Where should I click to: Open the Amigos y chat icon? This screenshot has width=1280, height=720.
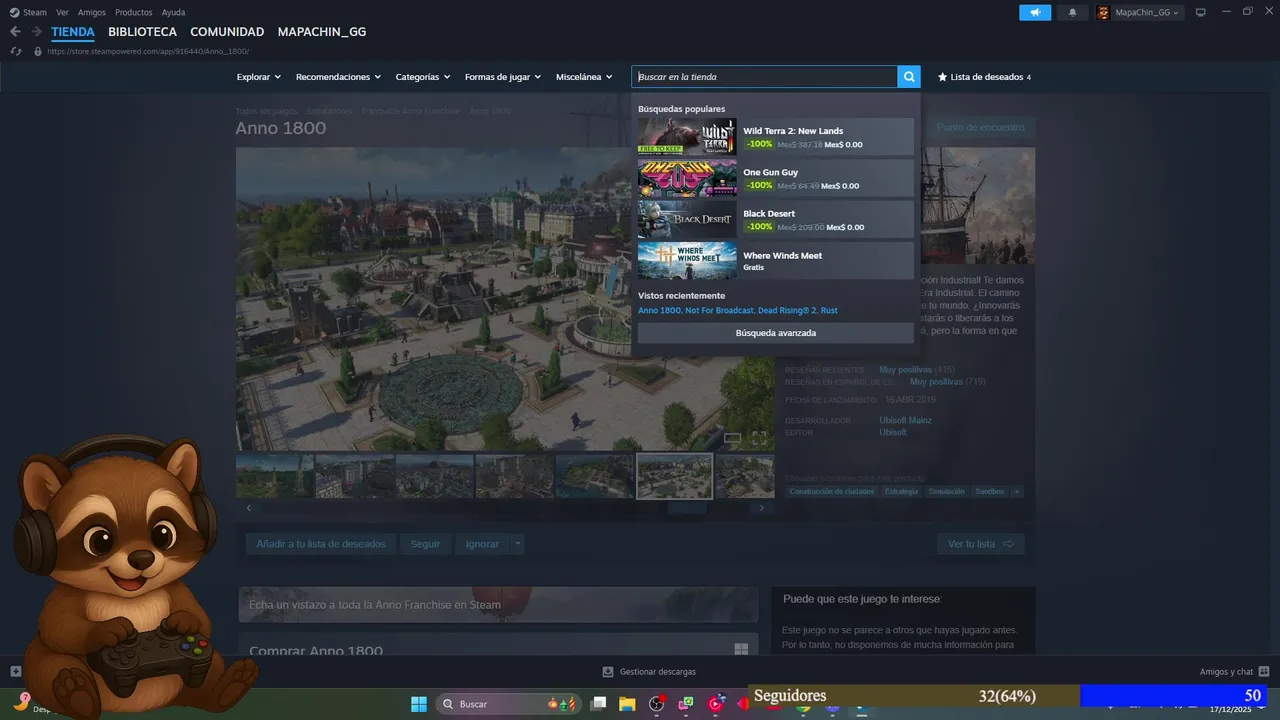point(1264,672)
